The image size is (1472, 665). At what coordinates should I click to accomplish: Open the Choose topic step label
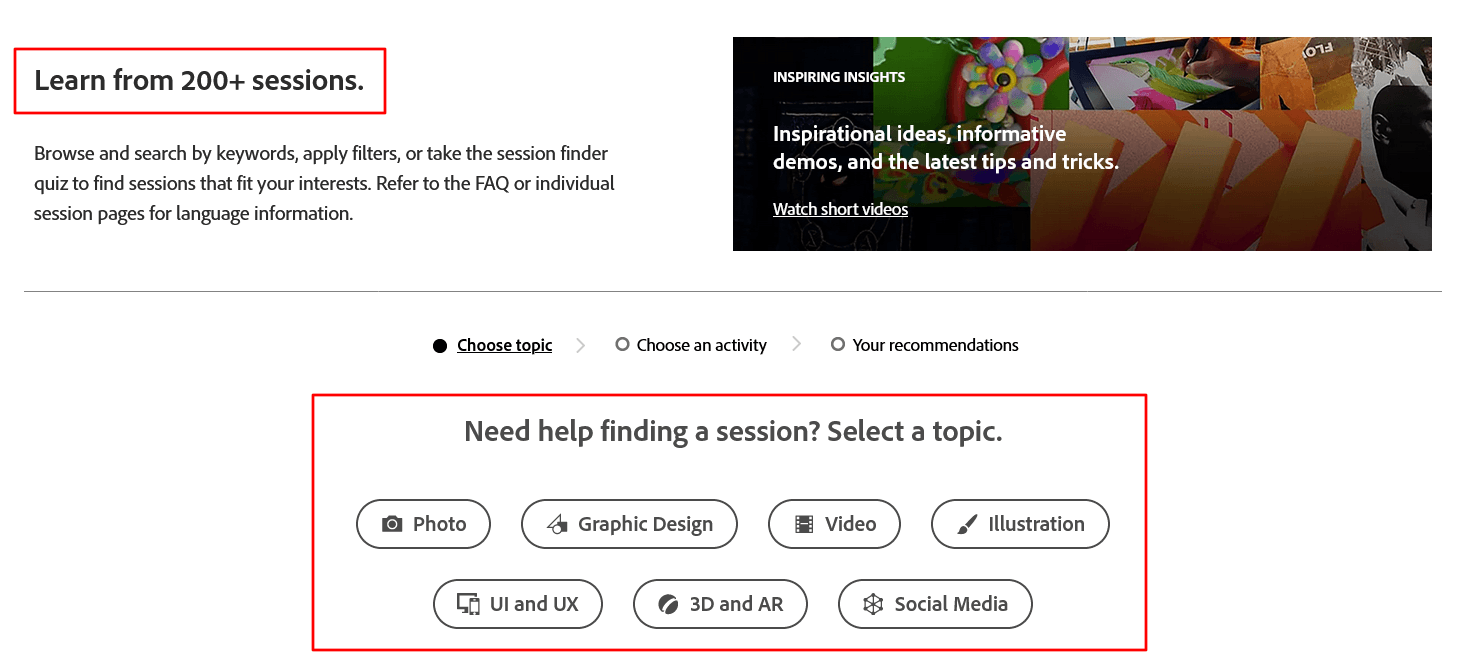tap(504, 345)
